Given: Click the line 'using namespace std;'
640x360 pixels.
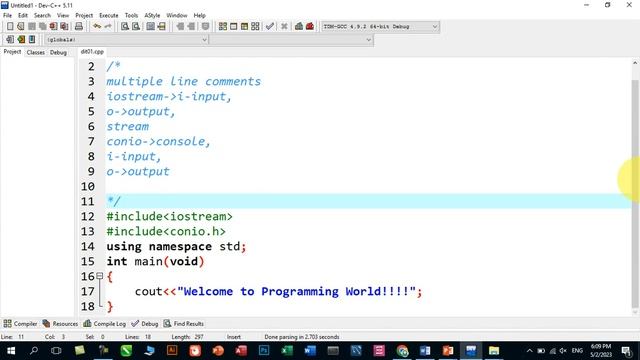Looking at the screenshot, I should pos(176,247).
